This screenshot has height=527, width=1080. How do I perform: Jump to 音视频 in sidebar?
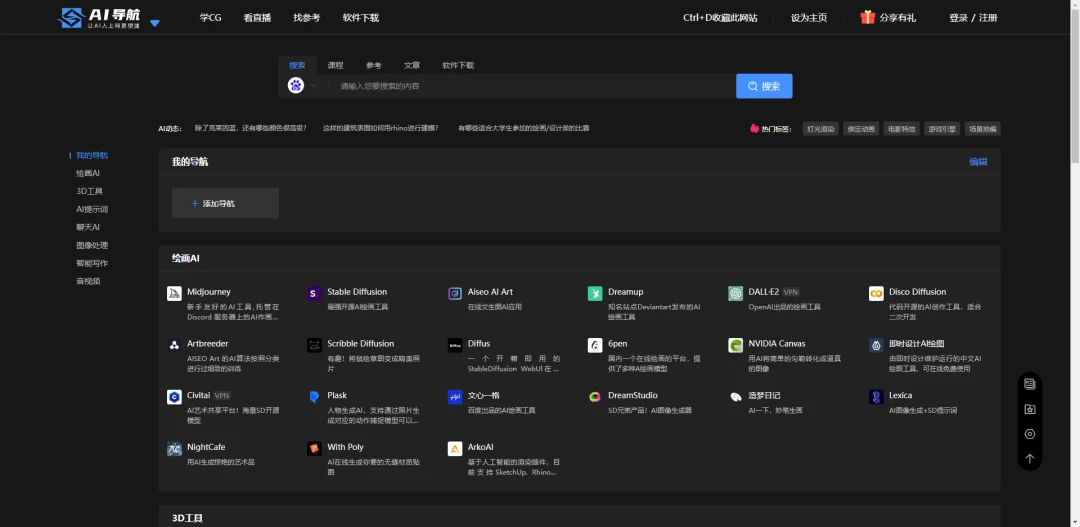(88, 281)
